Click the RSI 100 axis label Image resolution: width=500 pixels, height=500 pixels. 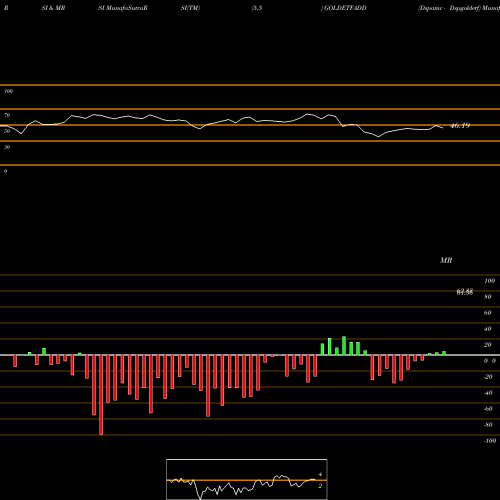click(8, 91)
